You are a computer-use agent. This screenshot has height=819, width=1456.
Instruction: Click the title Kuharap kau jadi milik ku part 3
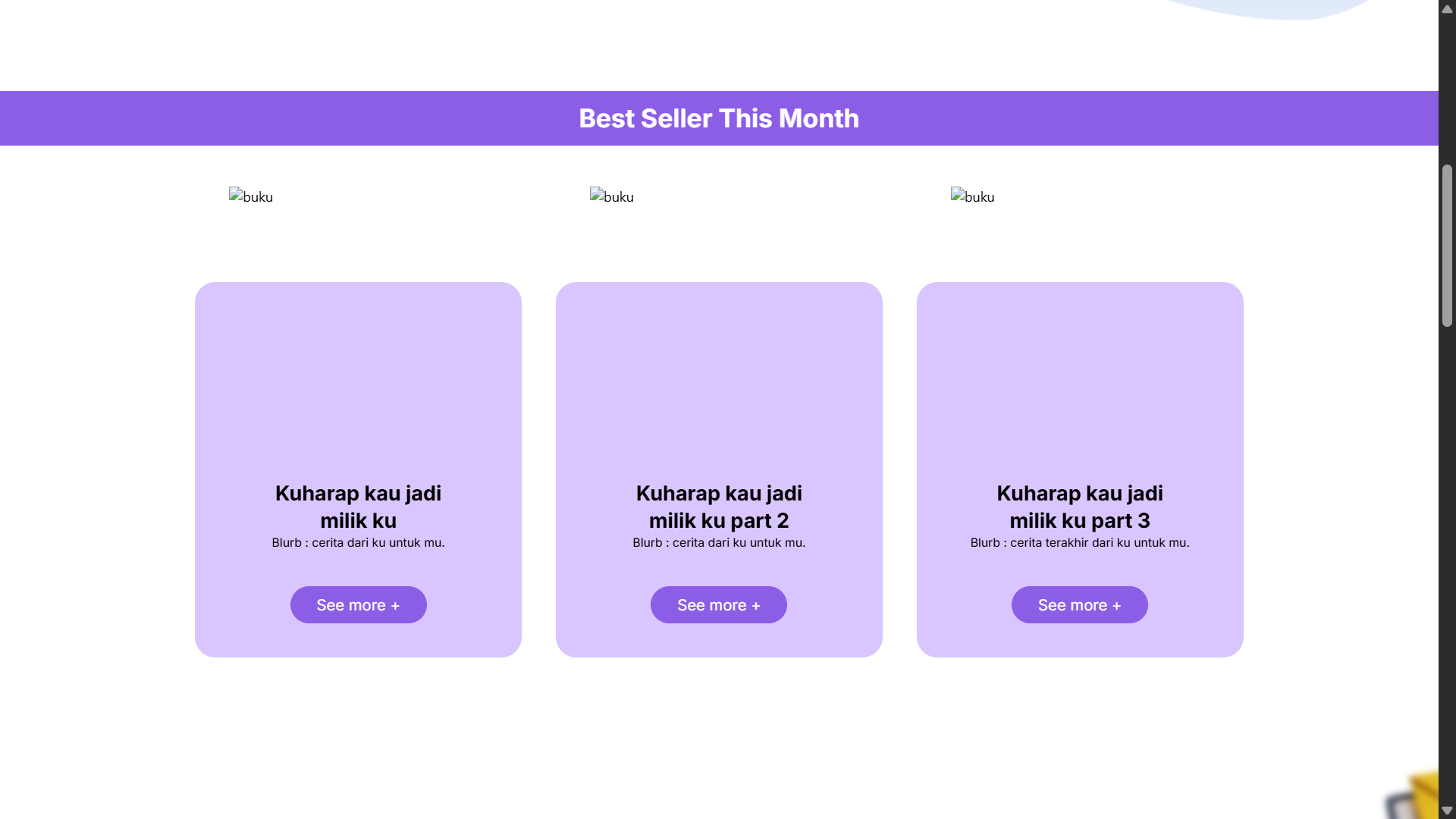pyautogui.click(x=1080, y=507)
